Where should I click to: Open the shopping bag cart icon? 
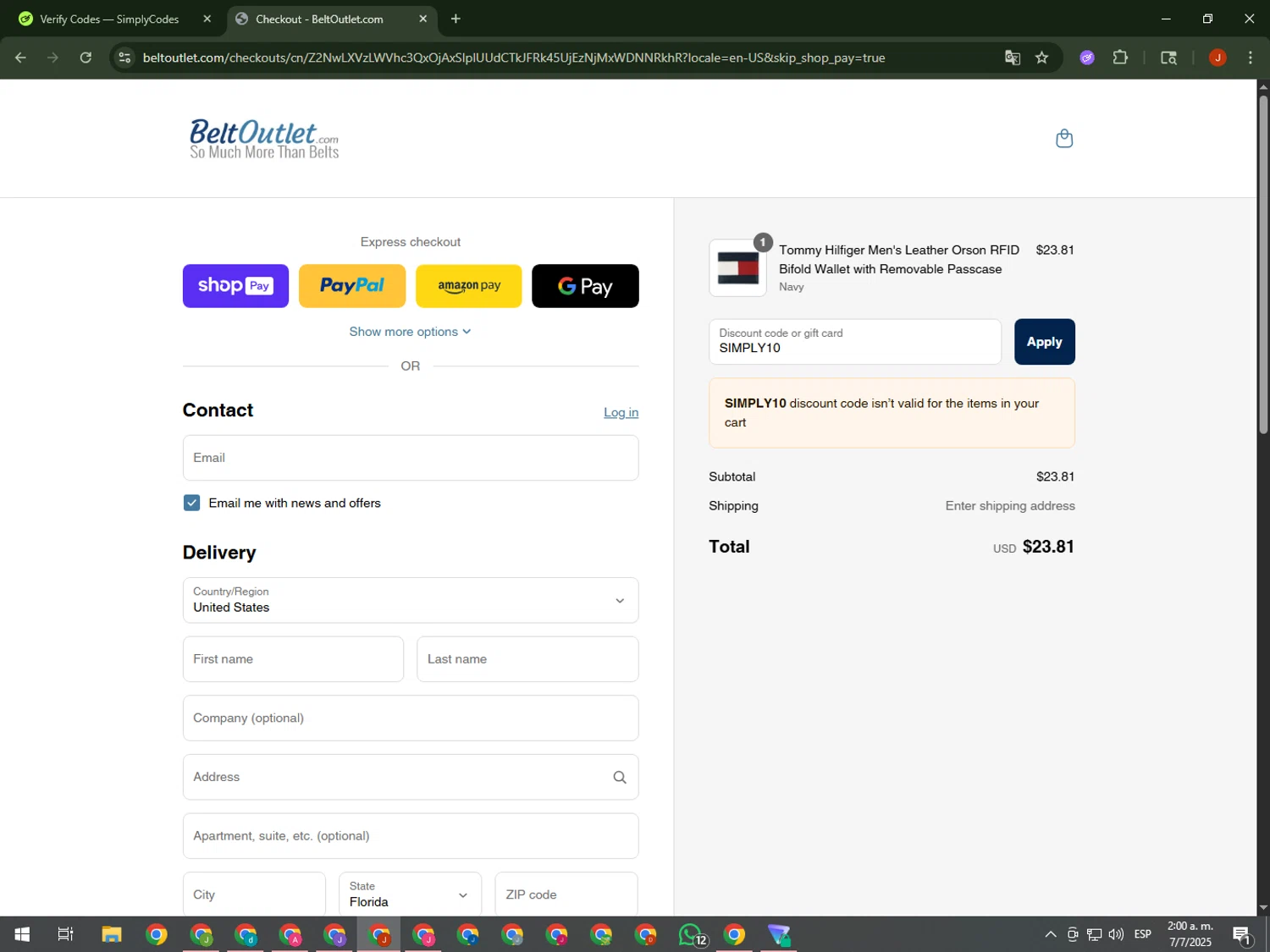1064,139
